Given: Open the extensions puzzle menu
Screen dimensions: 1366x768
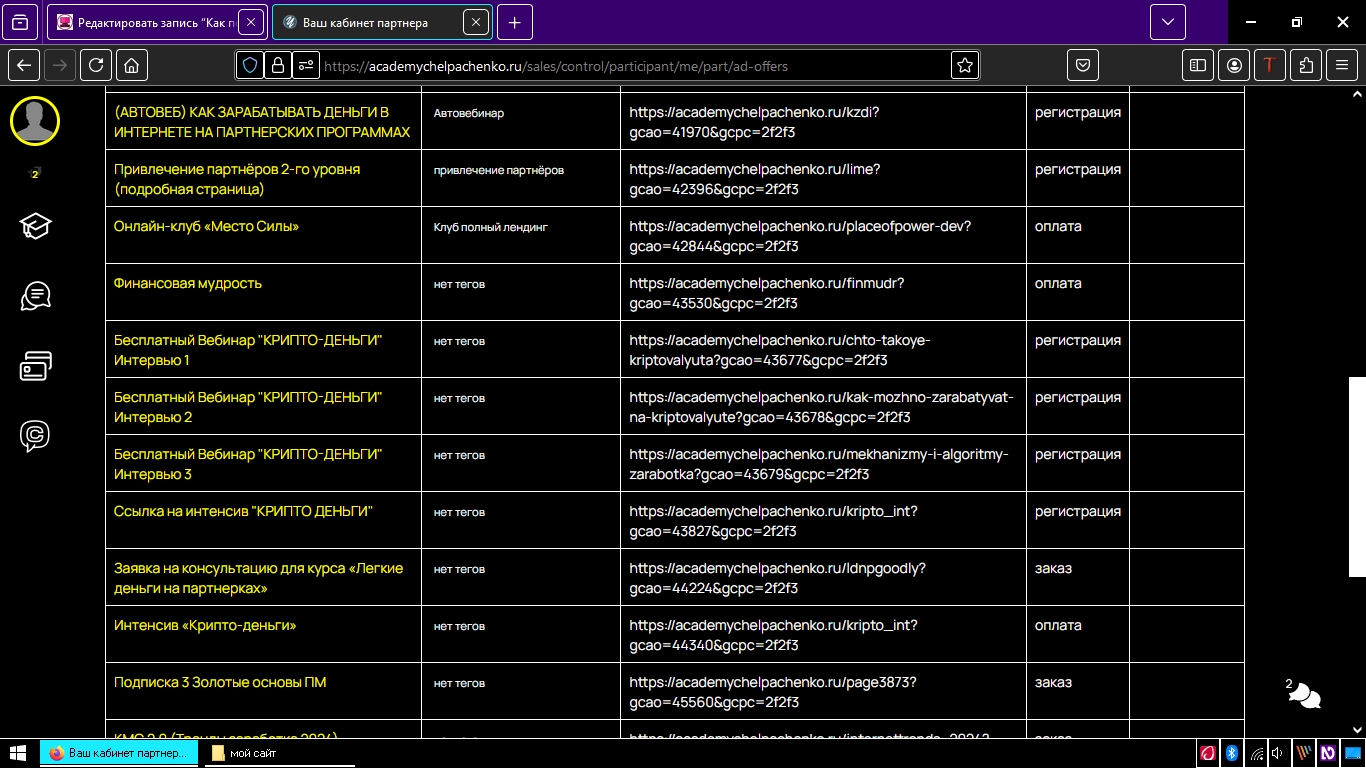Looking at the screenshot, I should coord(1306,65).
